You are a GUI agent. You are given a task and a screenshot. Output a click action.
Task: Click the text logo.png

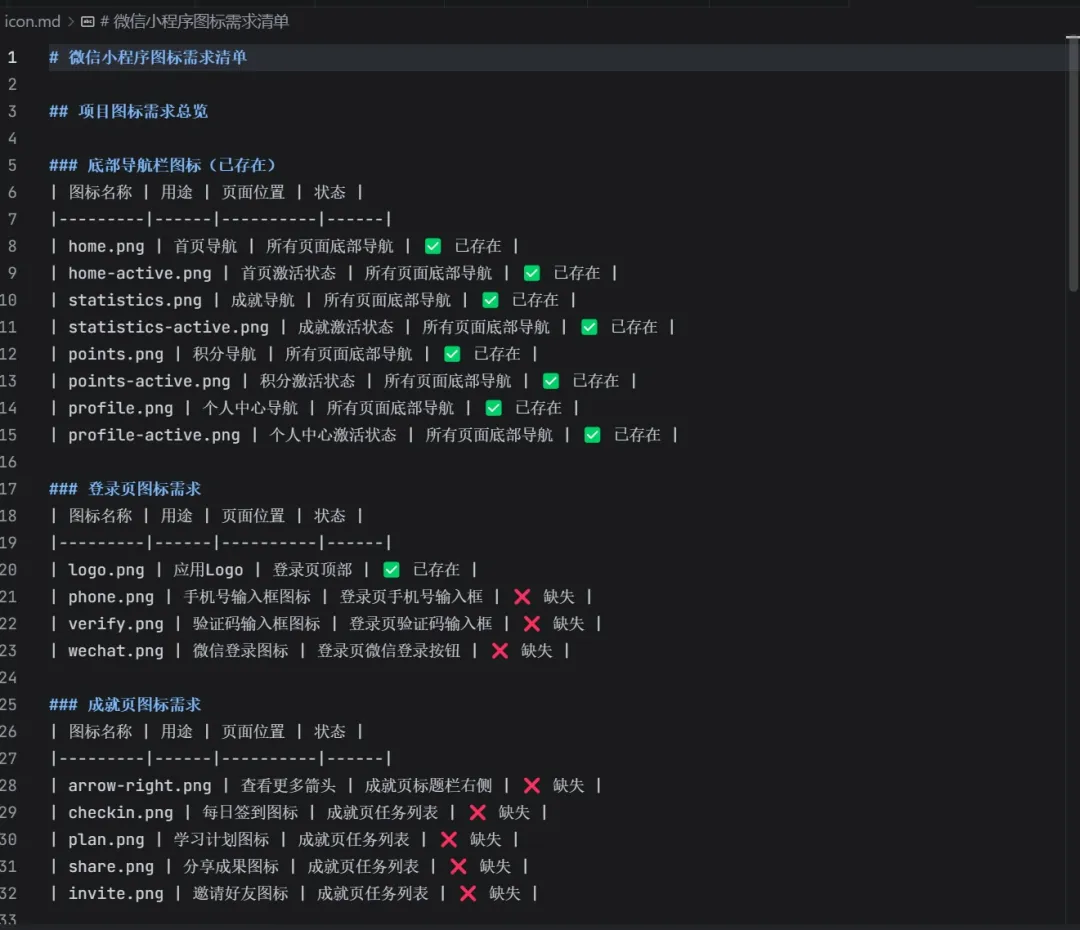click(106, 570)
